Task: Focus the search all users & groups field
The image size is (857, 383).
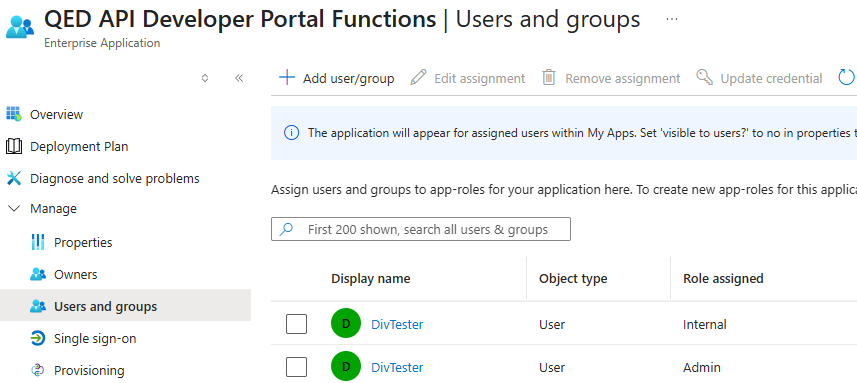Action: [421, 229]
